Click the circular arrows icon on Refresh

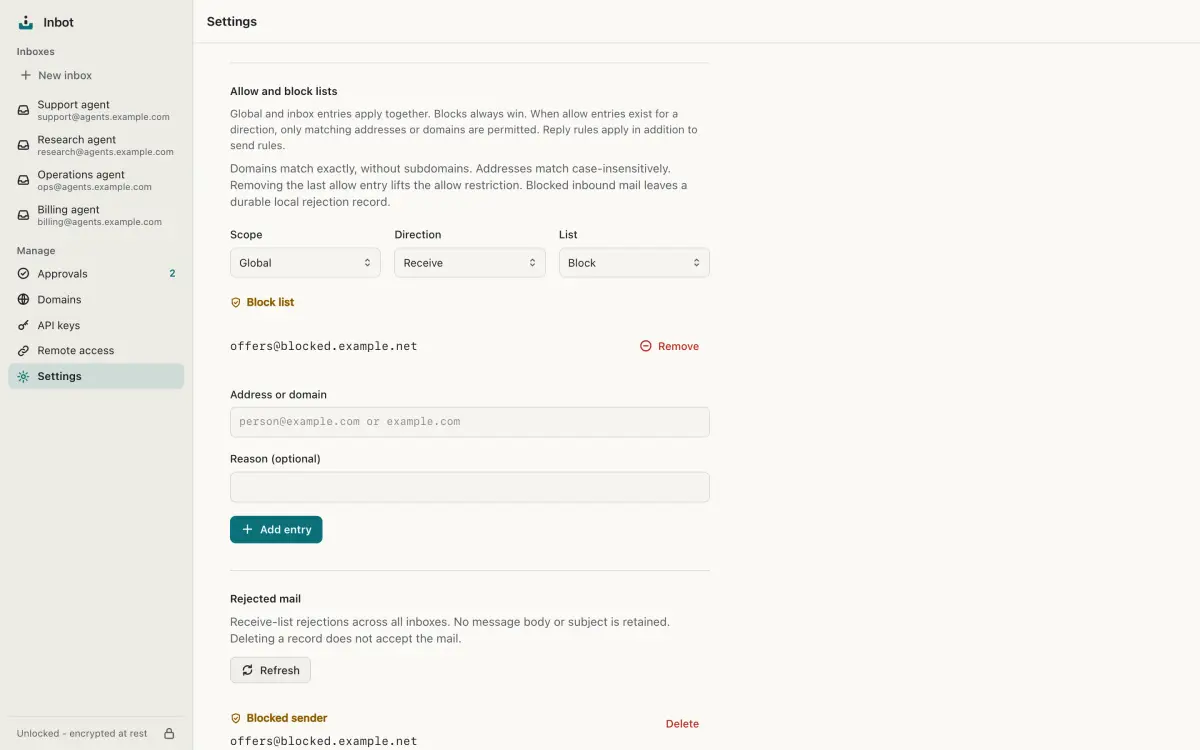tap(248, 670)
